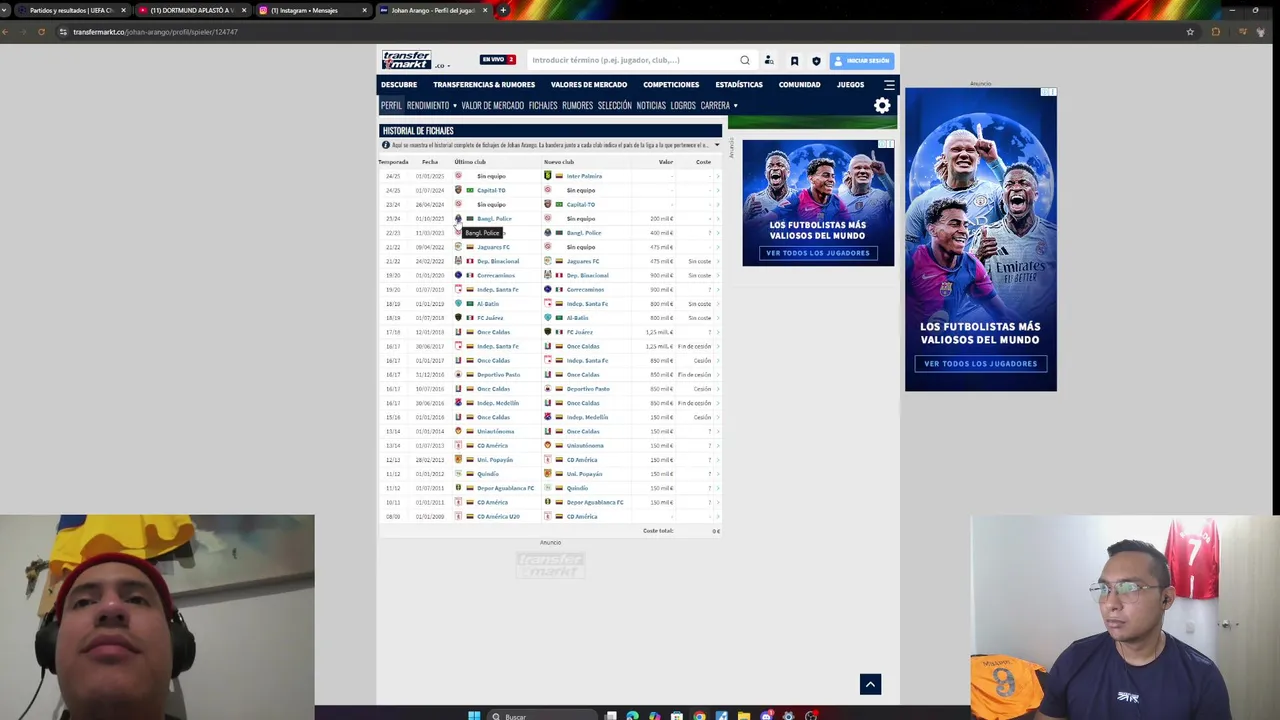Open the Windows Start button
This screenshot has height=720, width=1280.
pos(474,715)
